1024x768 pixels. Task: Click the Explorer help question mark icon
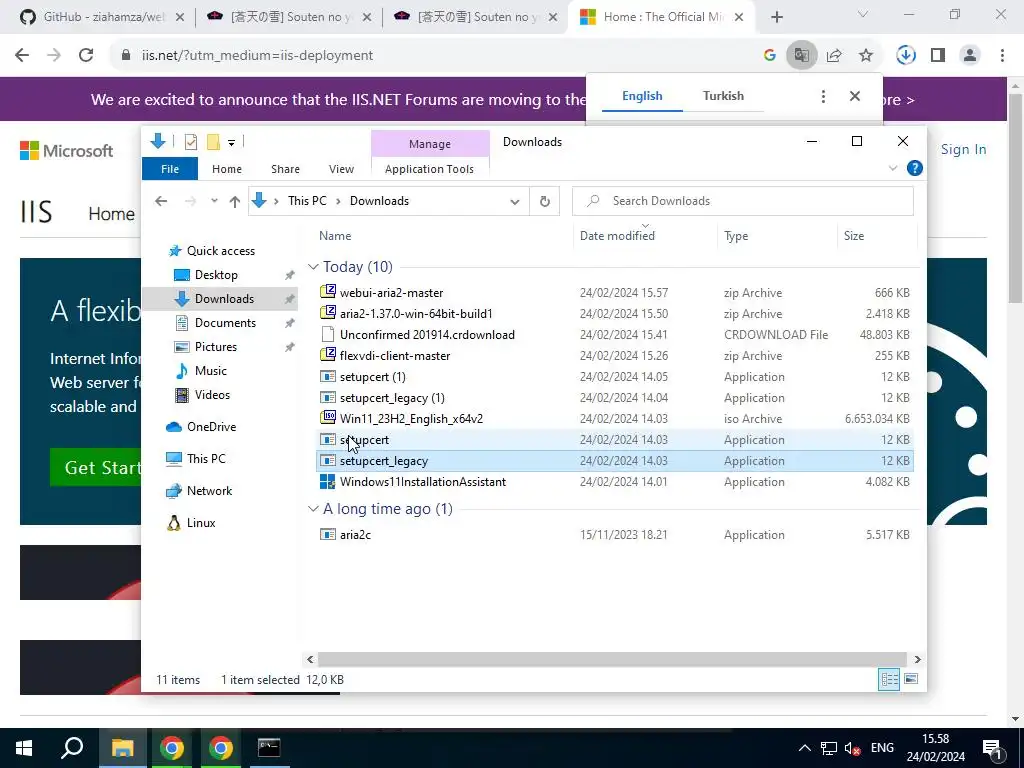click(915, 168)
